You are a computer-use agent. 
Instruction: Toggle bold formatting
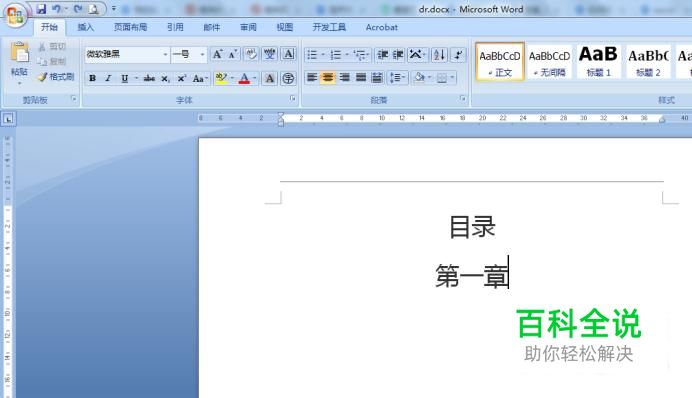tap(92, 79)
